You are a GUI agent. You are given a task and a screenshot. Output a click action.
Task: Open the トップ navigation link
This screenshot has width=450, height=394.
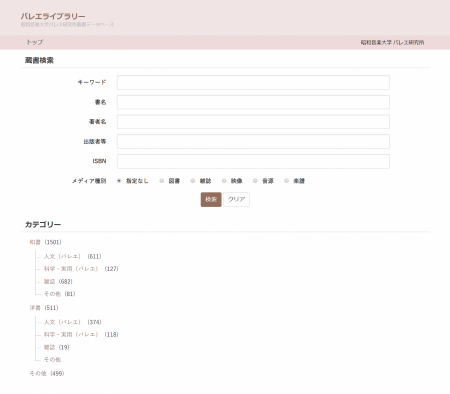click(35, 42)
